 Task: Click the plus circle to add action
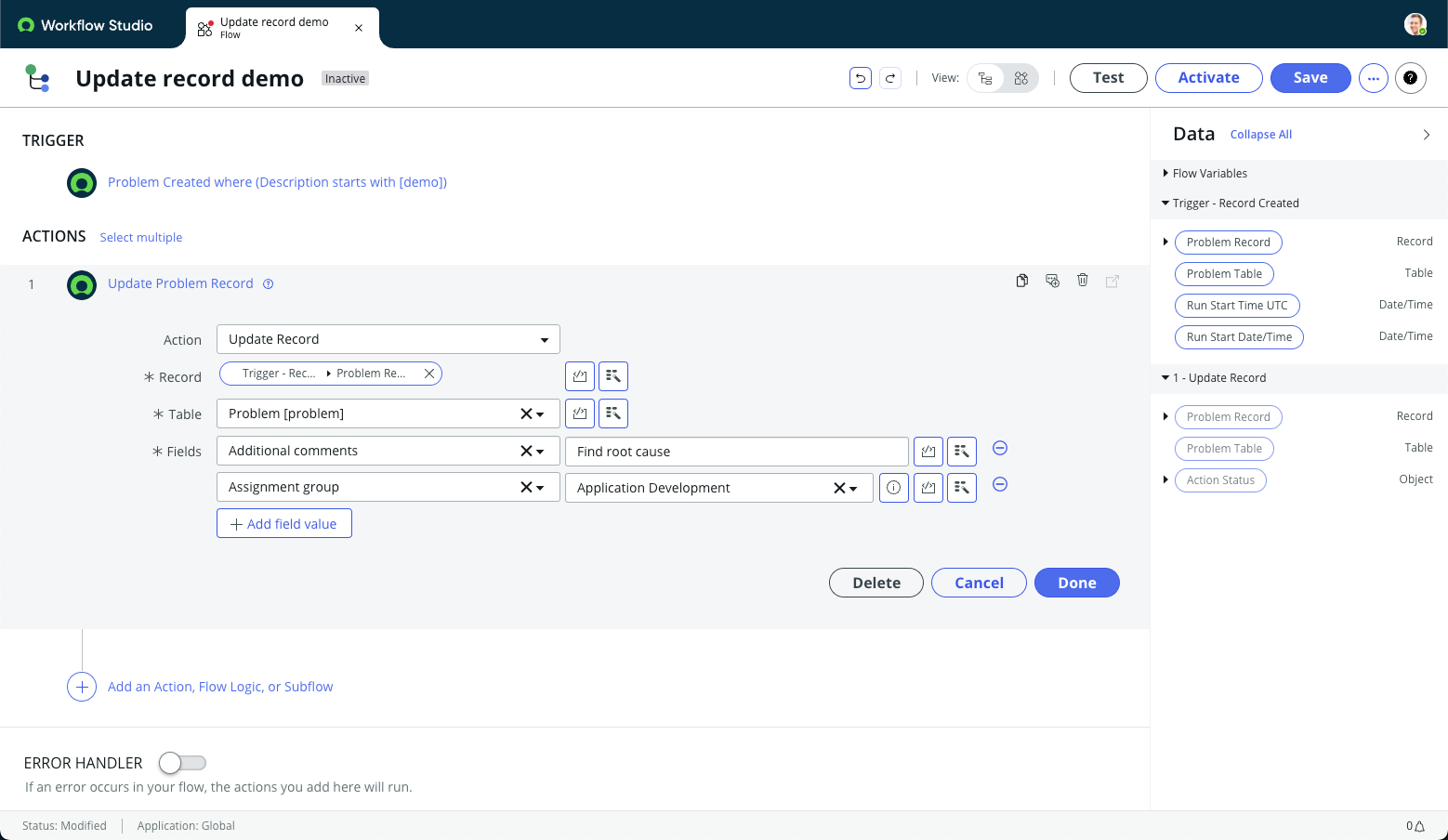pos(82,687)
